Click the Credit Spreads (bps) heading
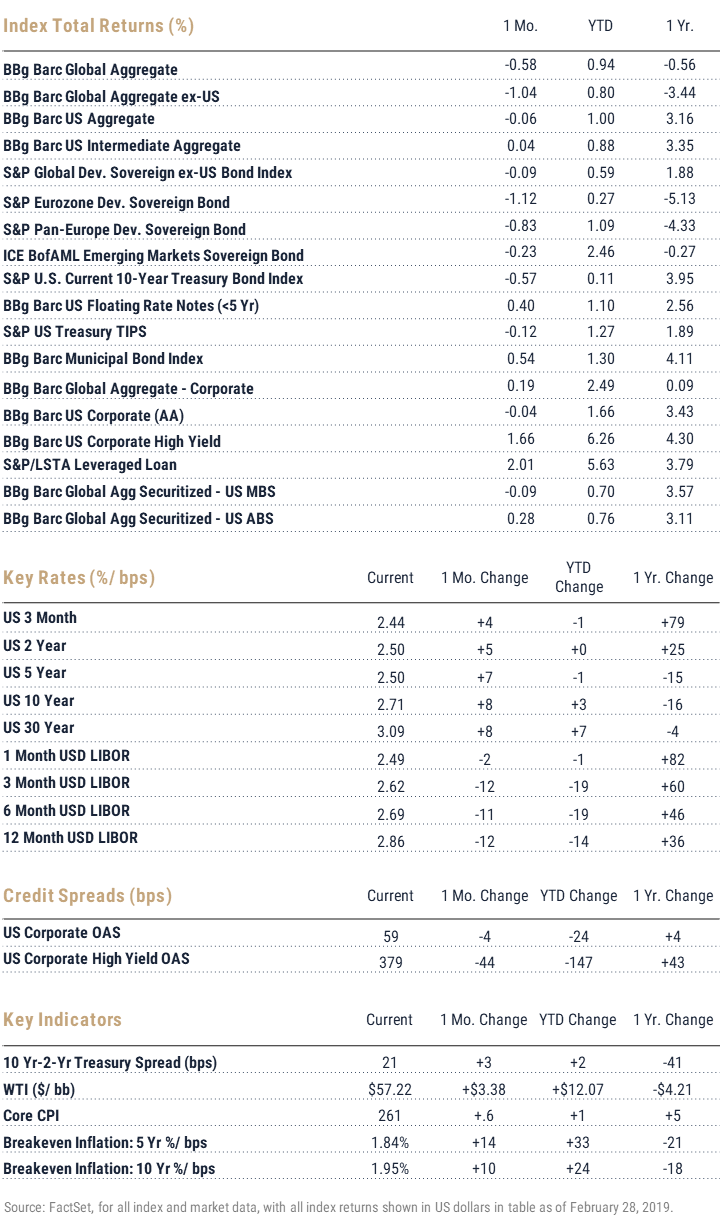Viewport: 720px width, 1224px height. [88, 895]
